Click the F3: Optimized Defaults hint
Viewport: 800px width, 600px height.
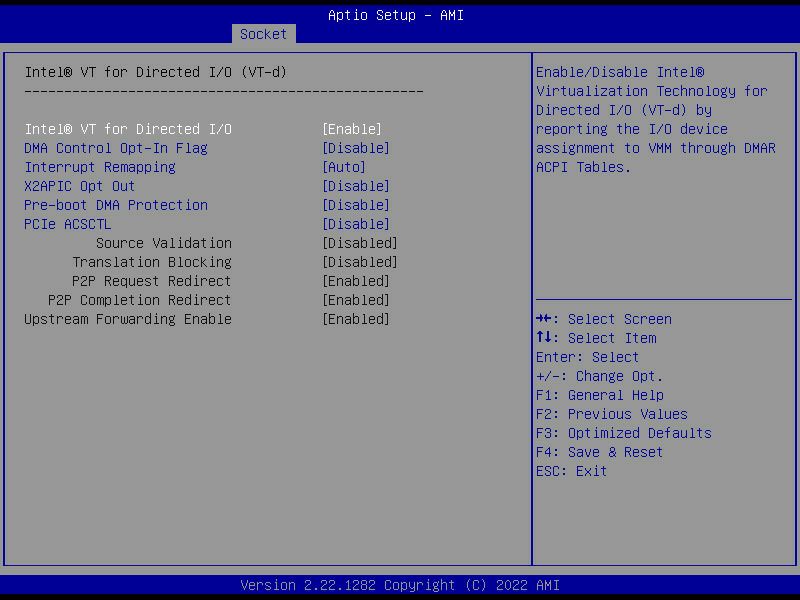click(x=623, y=433)
